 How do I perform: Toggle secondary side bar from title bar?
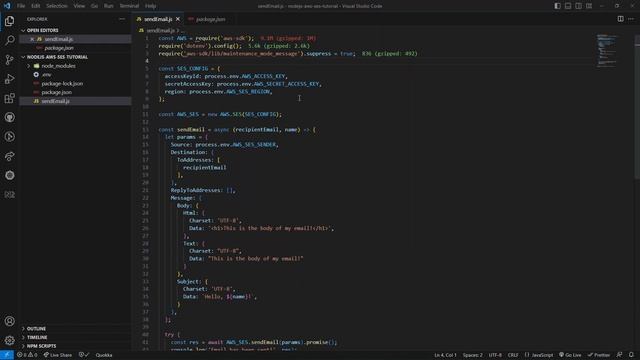pyautogui.click(x=578, y=6)
